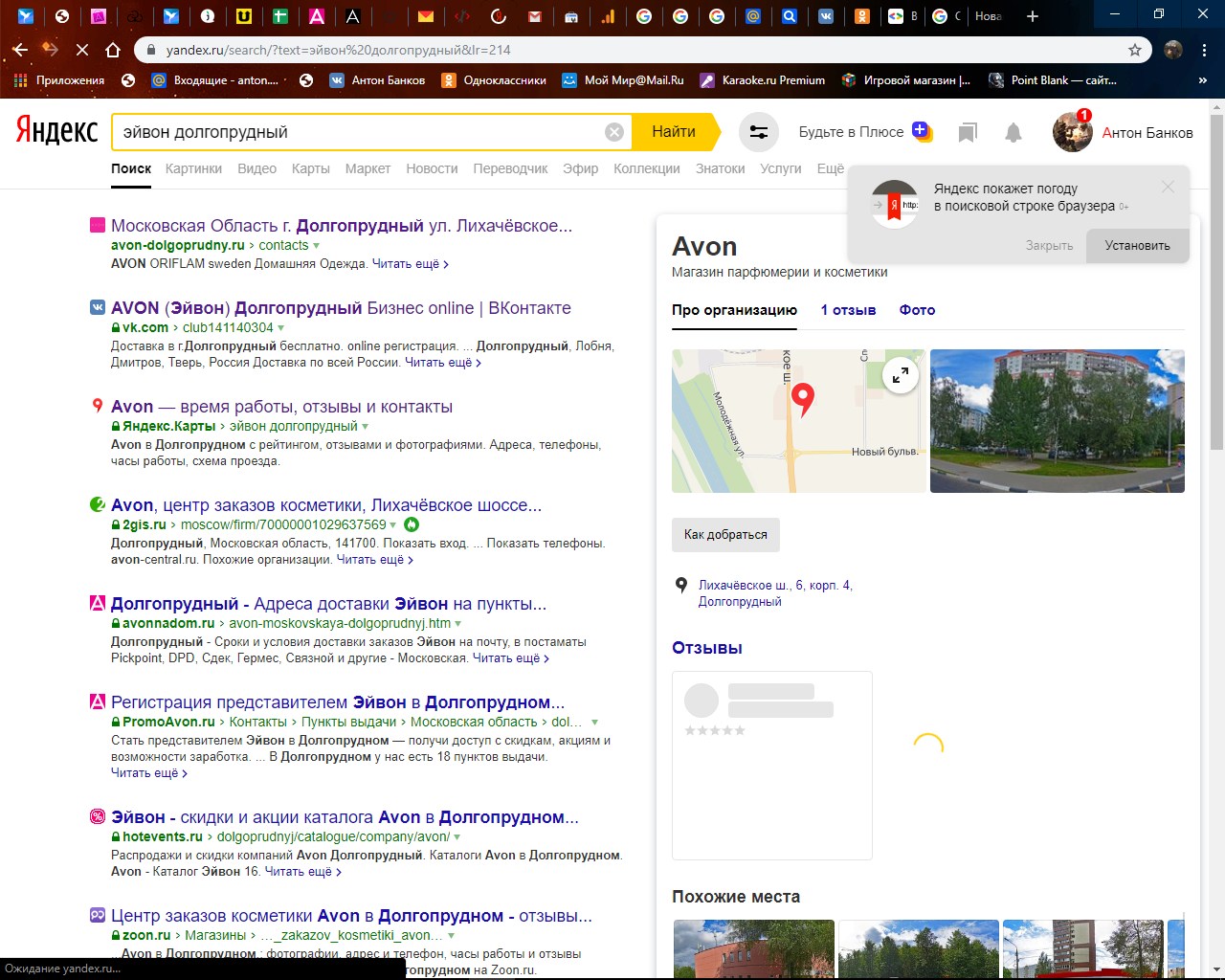Open the user profile avatar menu
1225x980 pixels.
point(1072,132)
